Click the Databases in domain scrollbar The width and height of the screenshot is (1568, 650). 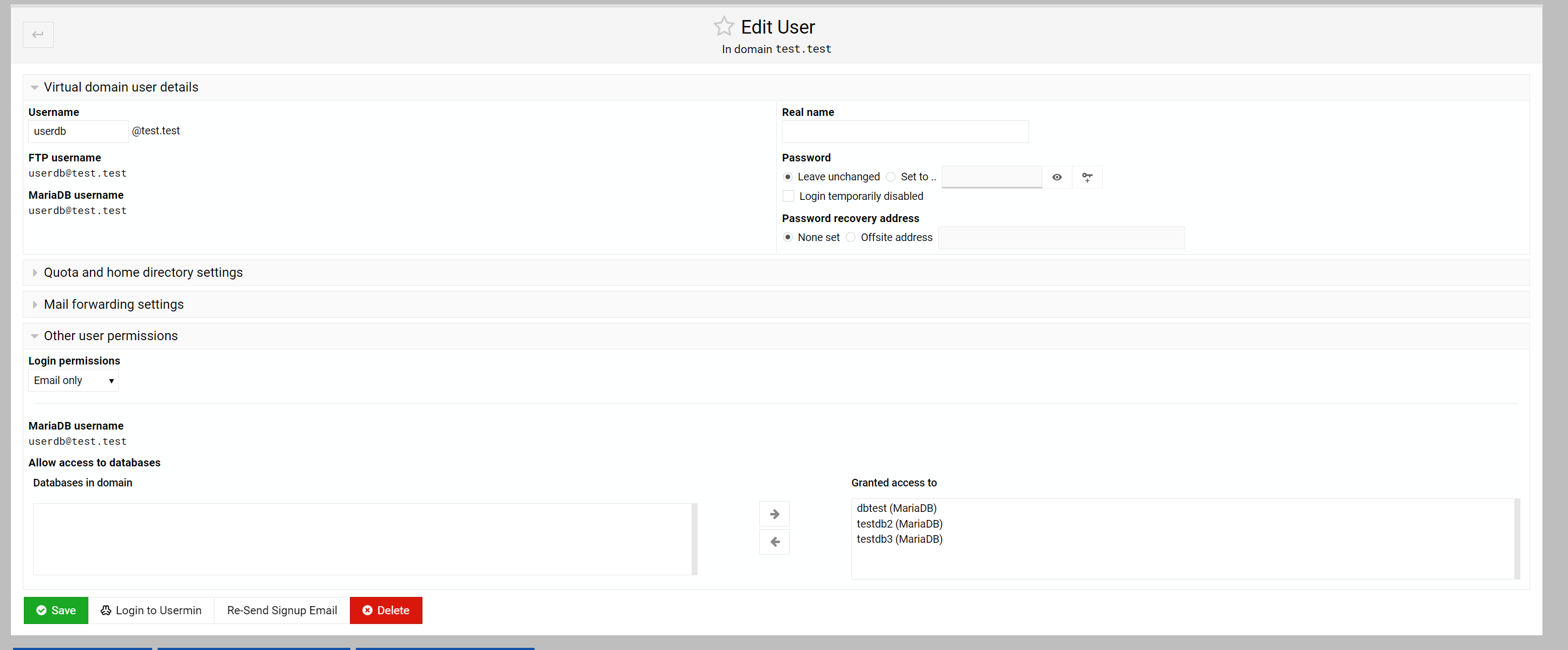pyautogui.click(x=694, y=539)
